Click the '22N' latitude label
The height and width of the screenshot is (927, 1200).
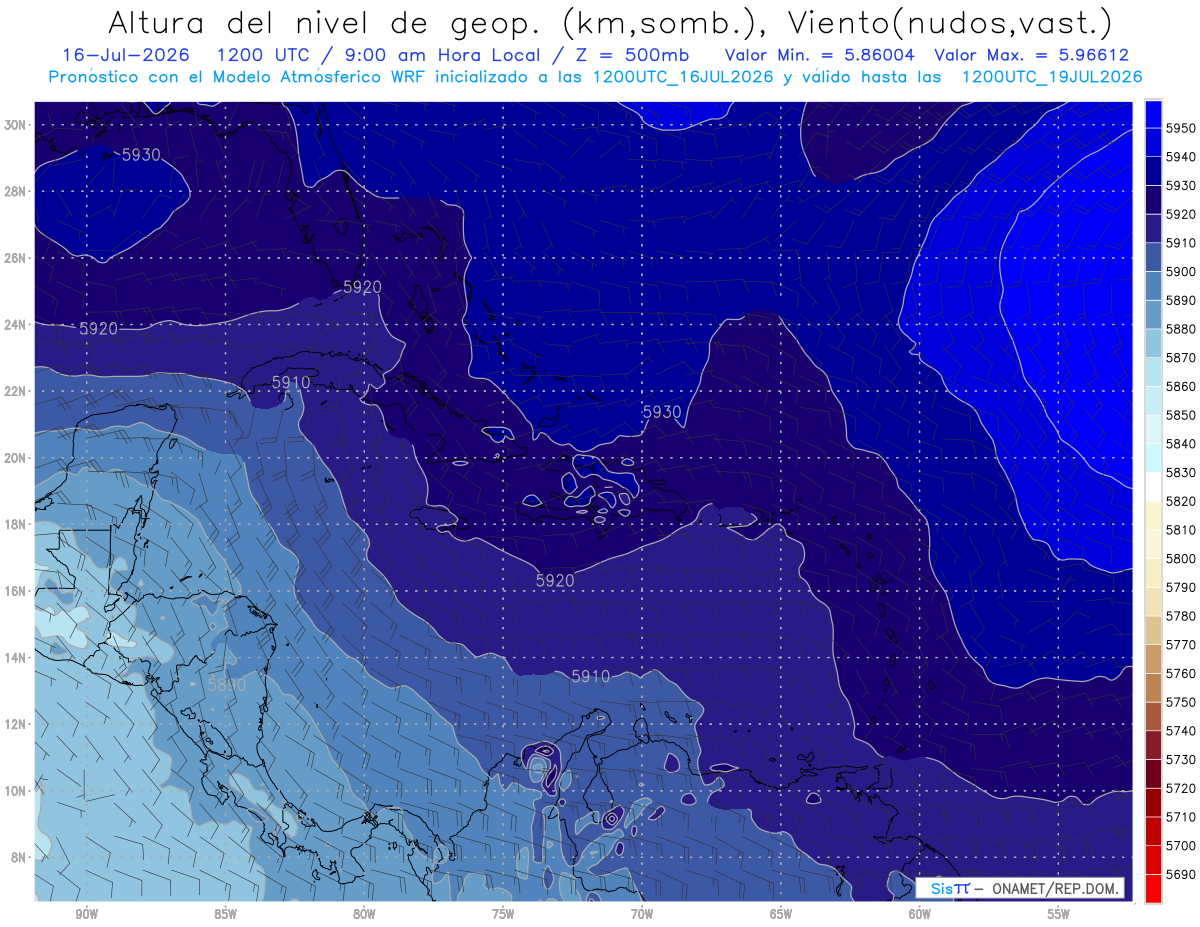[15, 391]
